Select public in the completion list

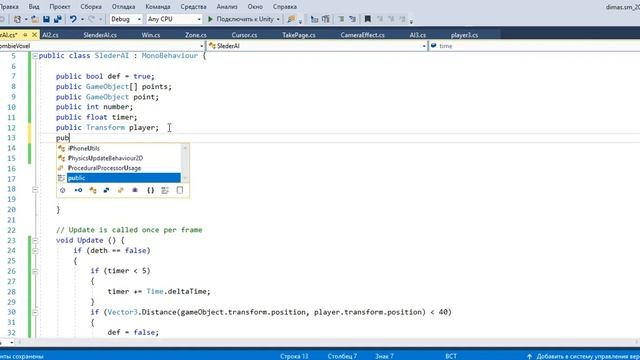124,178
